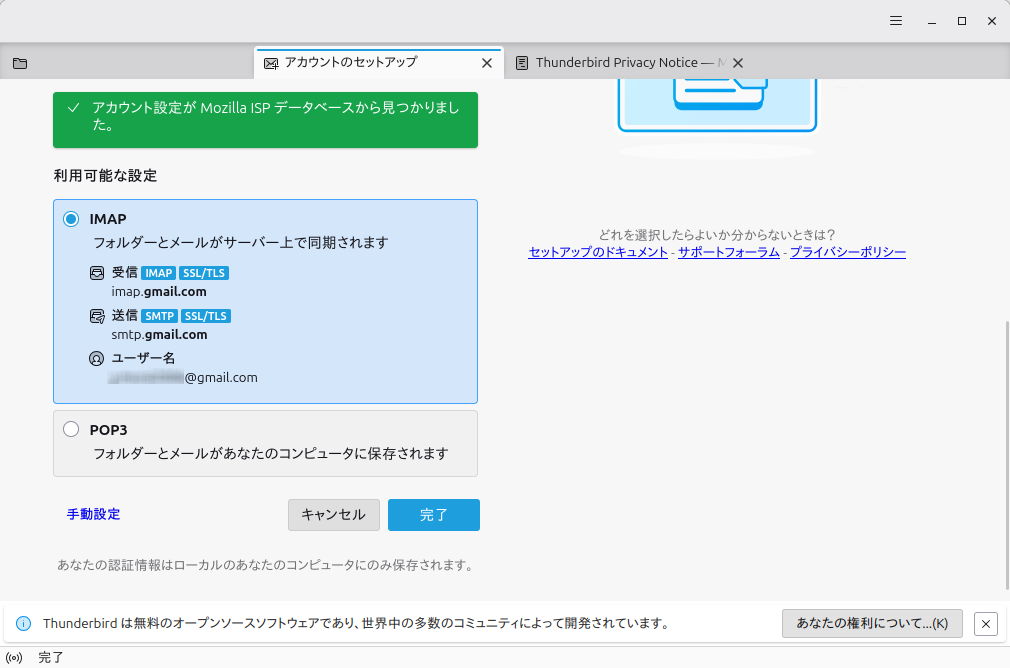Click the info icon in notification bar
The image size is (1010, 668).
(x=24, y=623)
